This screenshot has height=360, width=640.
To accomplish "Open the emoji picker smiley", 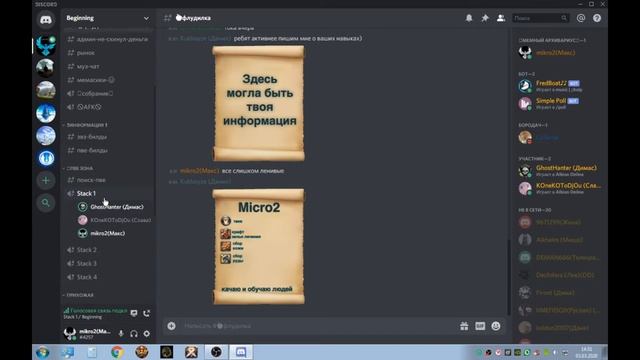I will (x=496, y=326).
